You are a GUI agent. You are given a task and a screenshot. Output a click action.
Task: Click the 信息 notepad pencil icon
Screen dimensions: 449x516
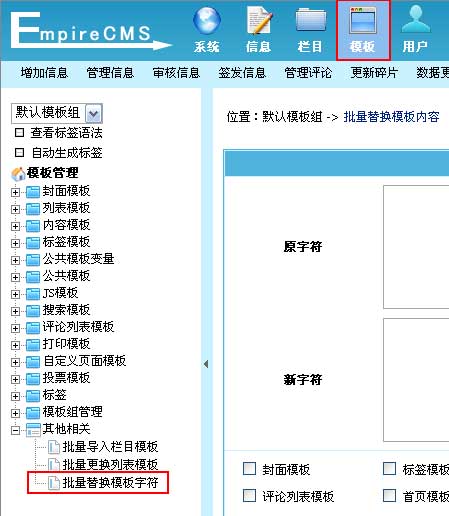[259, 21]
